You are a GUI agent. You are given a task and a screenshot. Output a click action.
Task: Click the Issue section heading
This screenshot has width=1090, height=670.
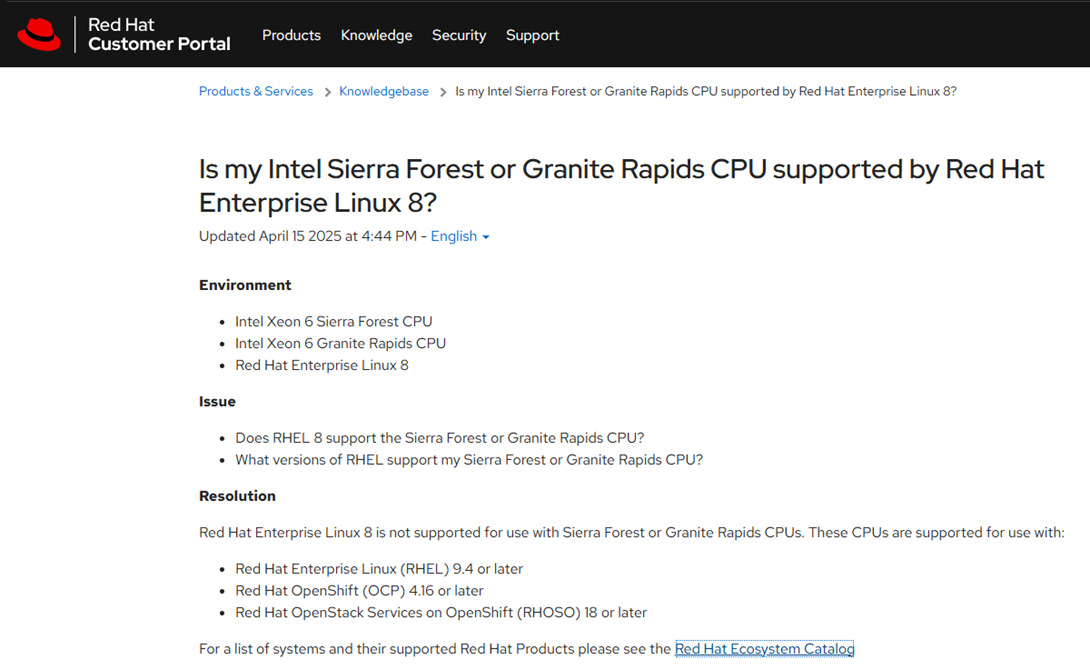tap(217, 401)
